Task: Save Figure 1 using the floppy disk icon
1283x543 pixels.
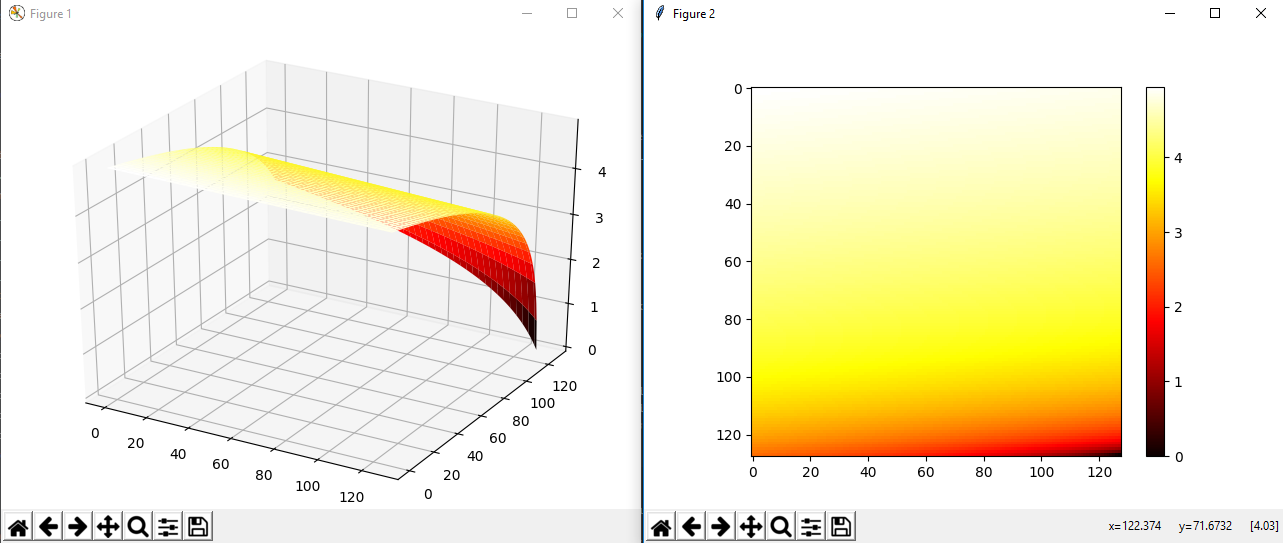Action: (x=198, y=526)
